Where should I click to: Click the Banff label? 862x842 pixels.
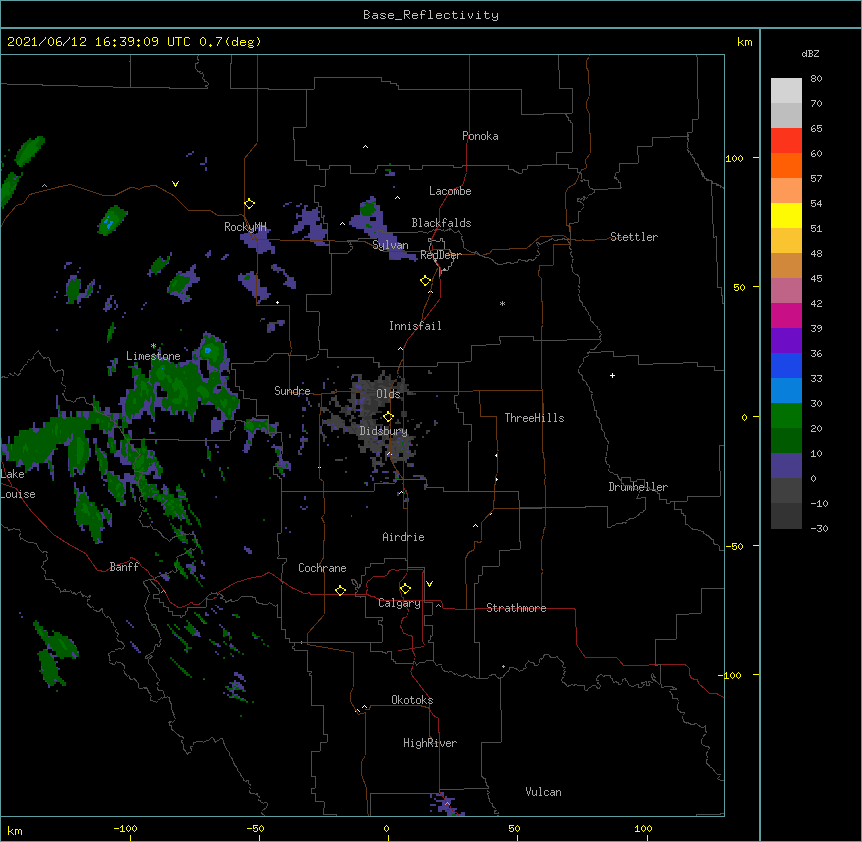pyautogui.click(x=124, y=567)
